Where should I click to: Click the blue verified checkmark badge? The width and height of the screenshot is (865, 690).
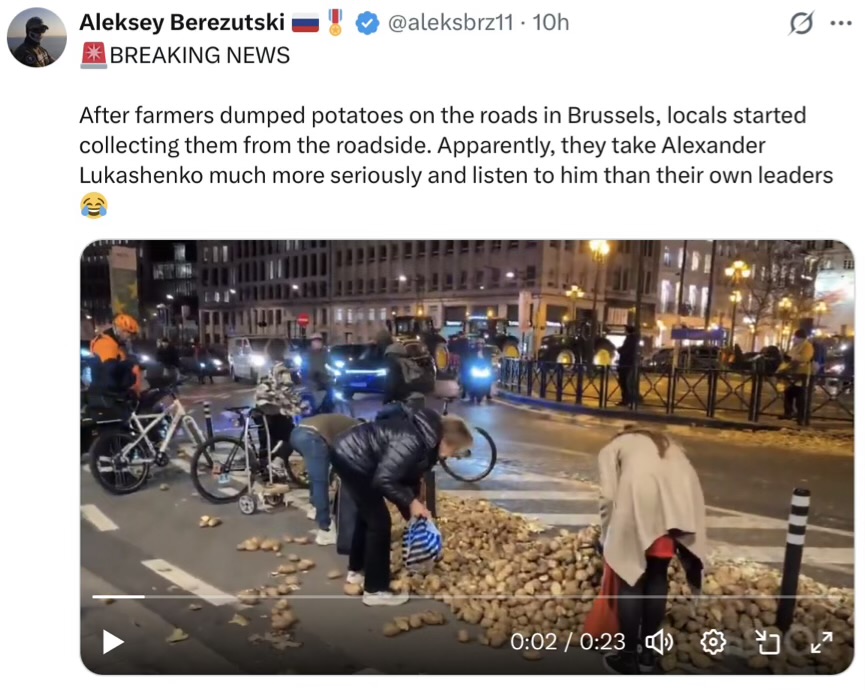pyautogui.click(x=367, y=23)
